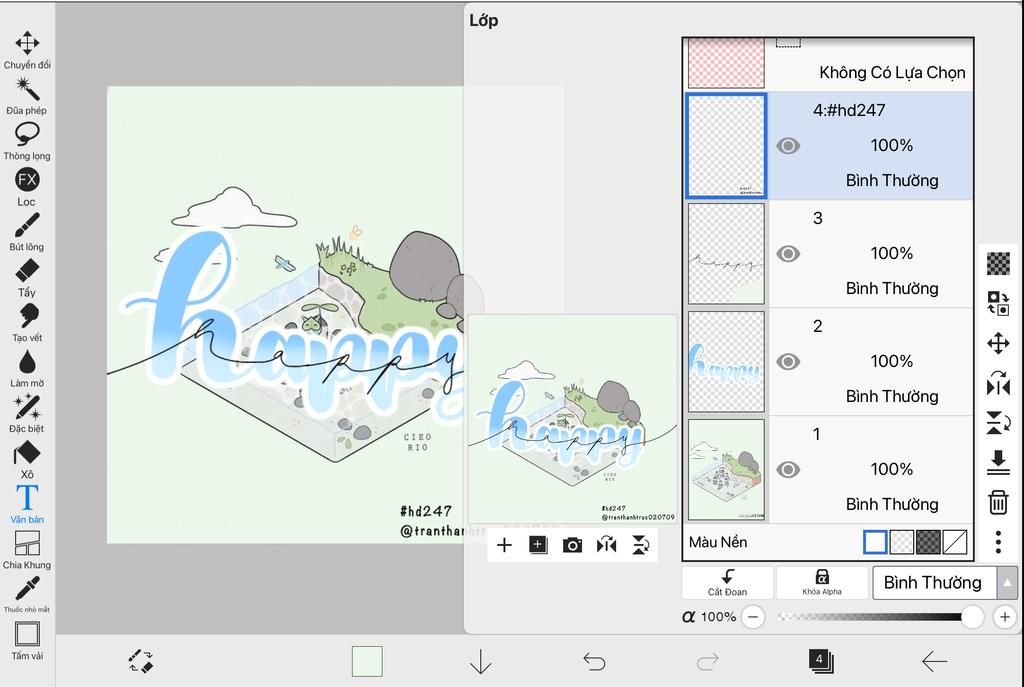The width and height of the screenshot is (1024, 687).
Task: Choose dark checker background swatch
Action: pos(929,542)
